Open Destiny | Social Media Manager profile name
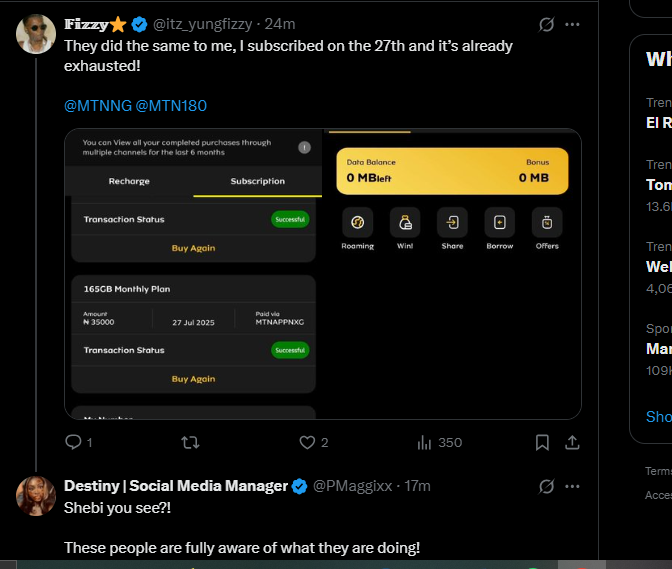 click(x=176, y=486)
